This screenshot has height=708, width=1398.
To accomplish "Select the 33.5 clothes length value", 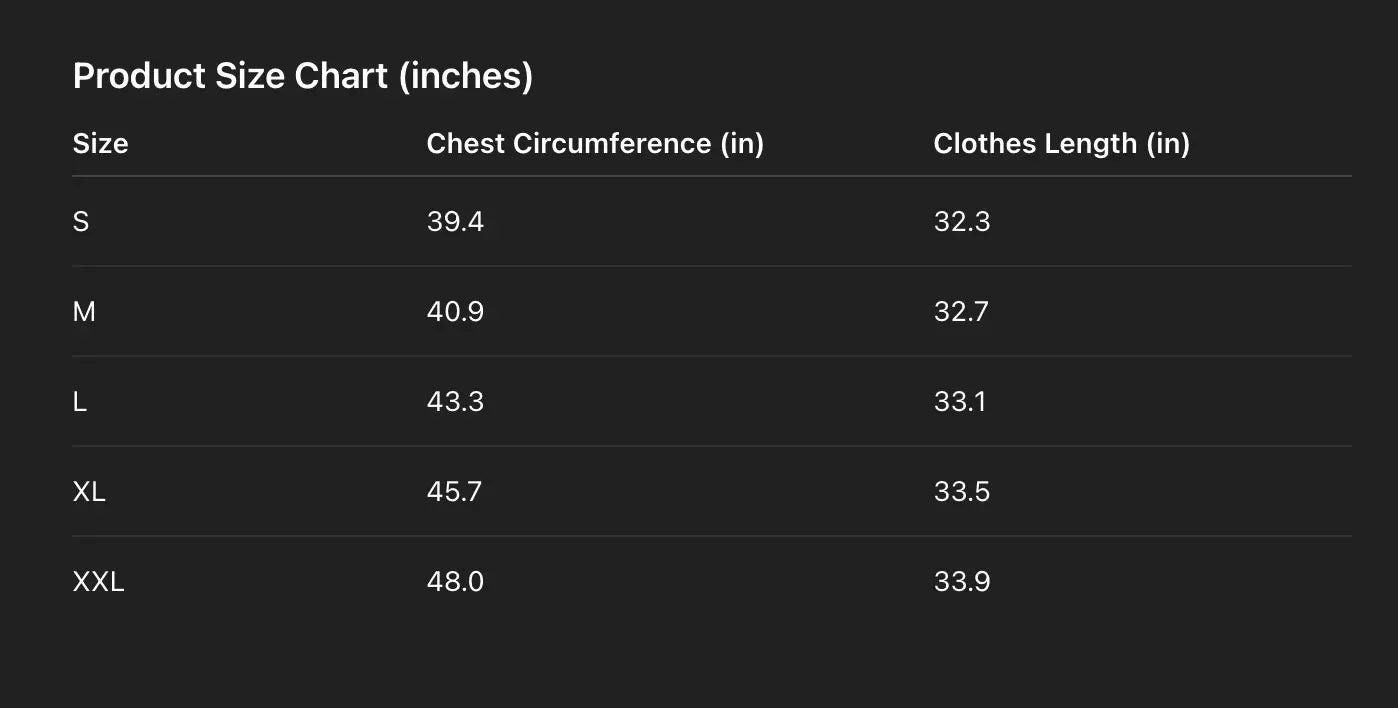I will [x=962, y=491].
